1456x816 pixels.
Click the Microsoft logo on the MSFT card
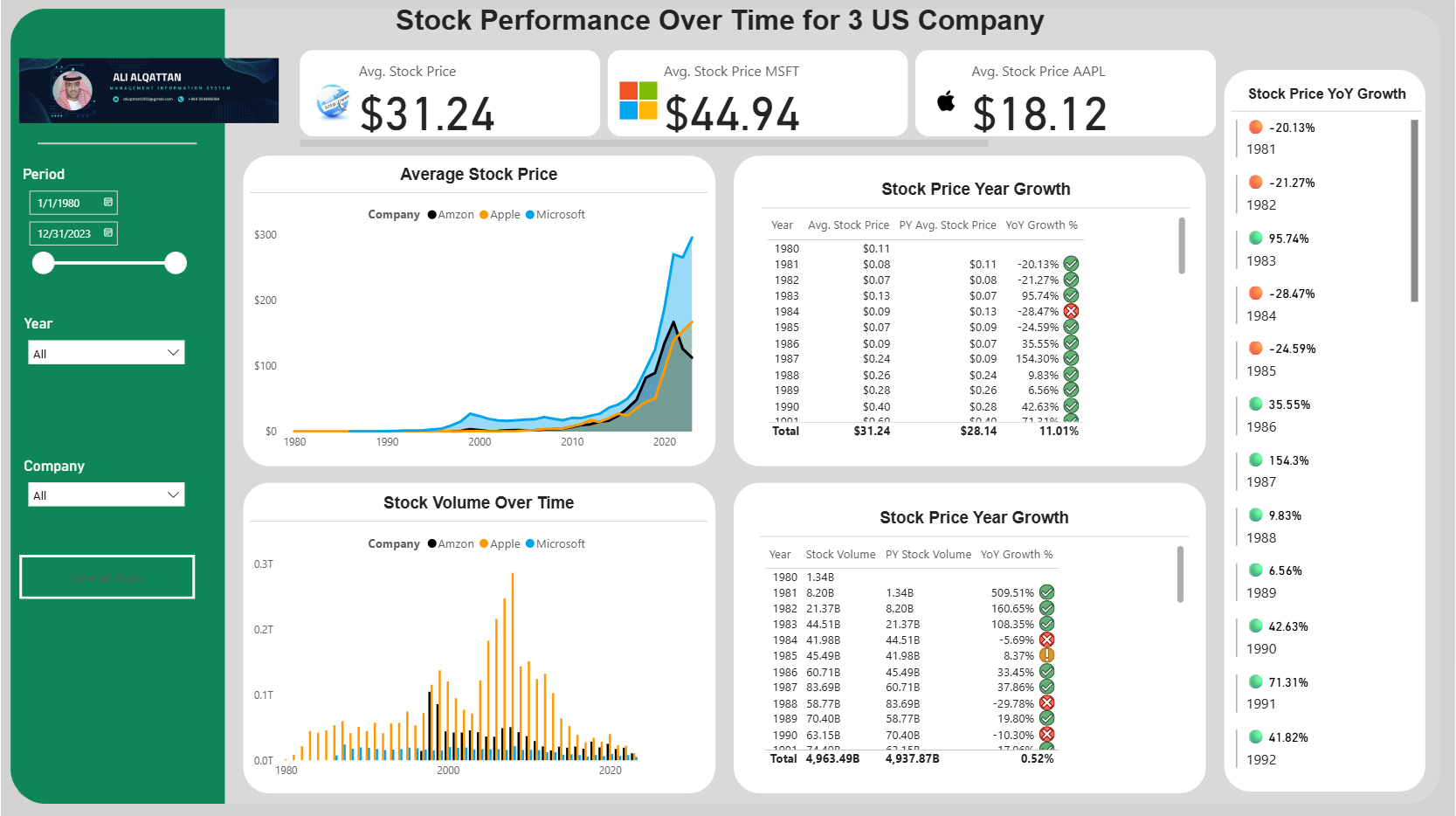pos(638,100)
